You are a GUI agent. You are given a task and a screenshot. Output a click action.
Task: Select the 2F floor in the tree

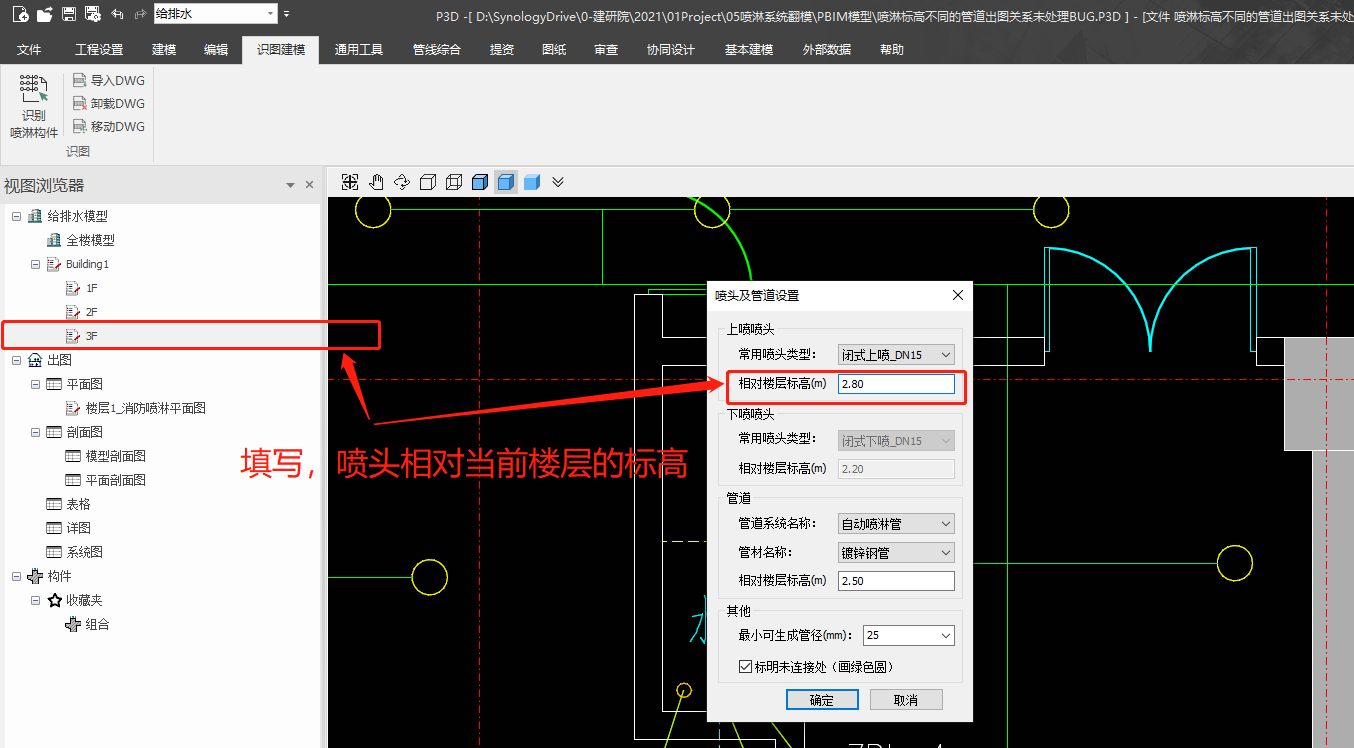pos(92,312)
